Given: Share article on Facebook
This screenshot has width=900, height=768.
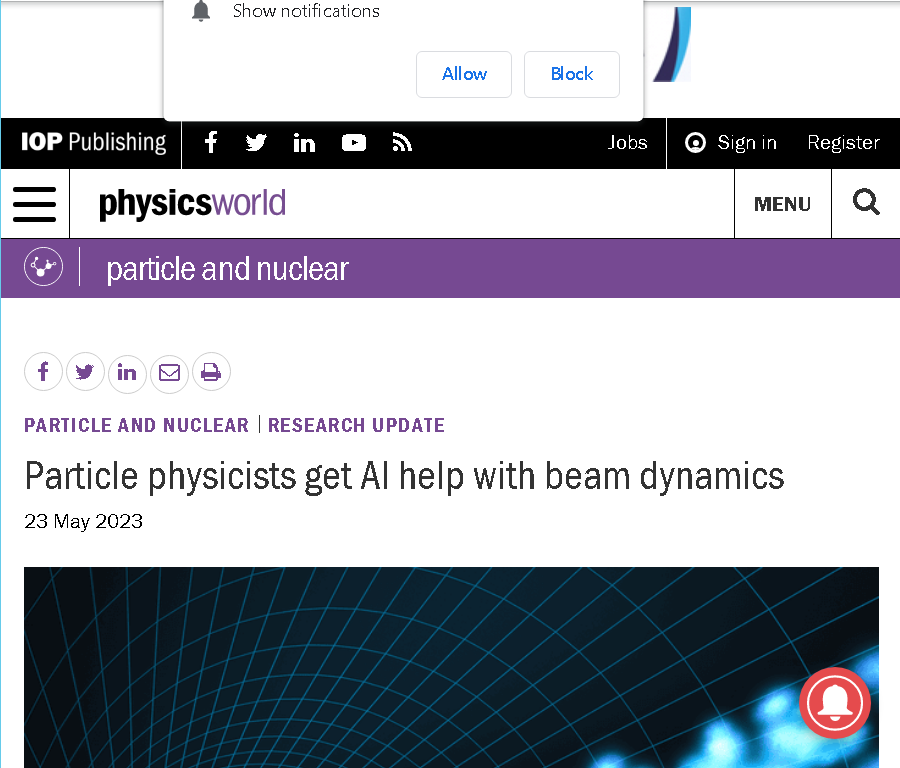Looking at the screenshot, I should 43,372.
